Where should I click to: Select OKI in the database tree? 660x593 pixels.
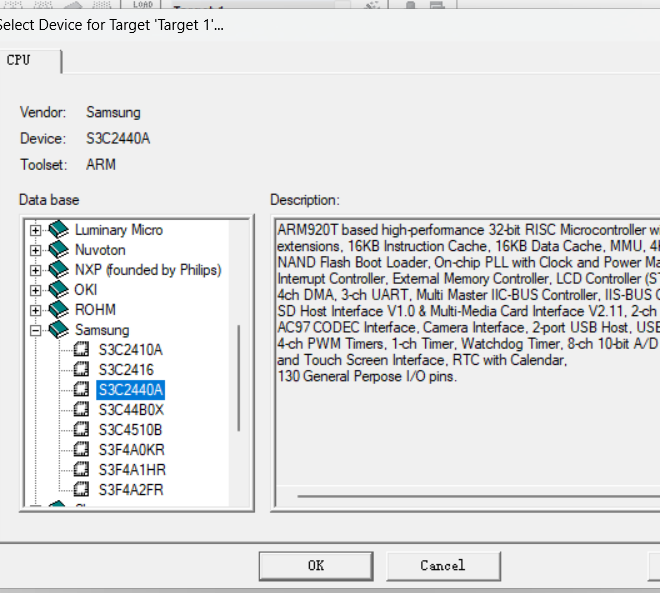(x=86, y=290)
